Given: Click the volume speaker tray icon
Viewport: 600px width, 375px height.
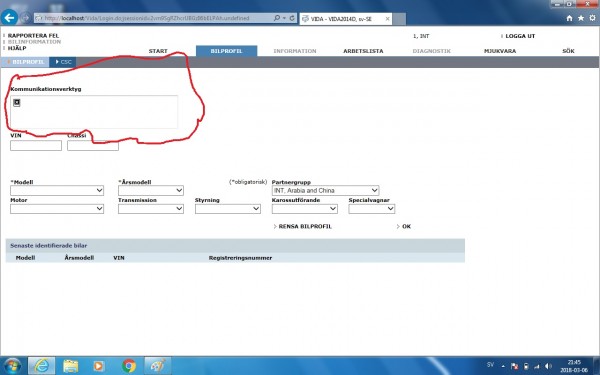Looking at the screenshot, I should [548, 366].
